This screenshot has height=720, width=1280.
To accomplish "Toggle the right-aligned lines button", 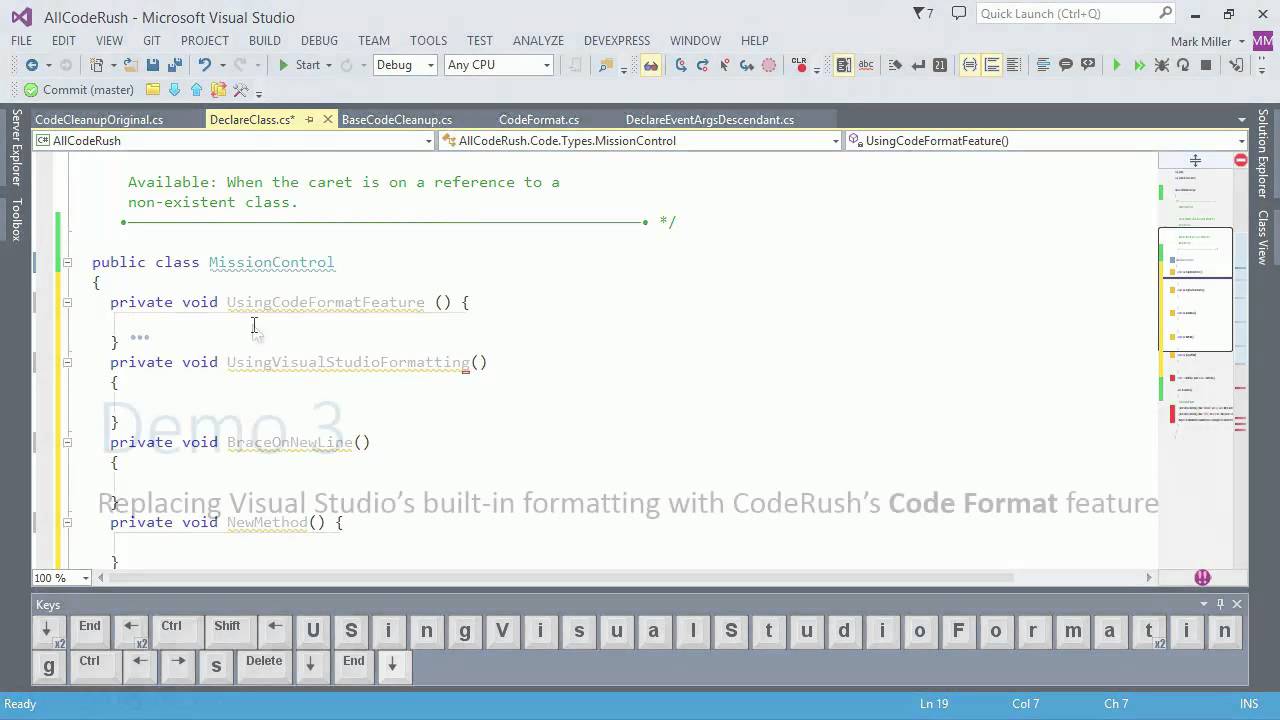I will (1014, 65).
